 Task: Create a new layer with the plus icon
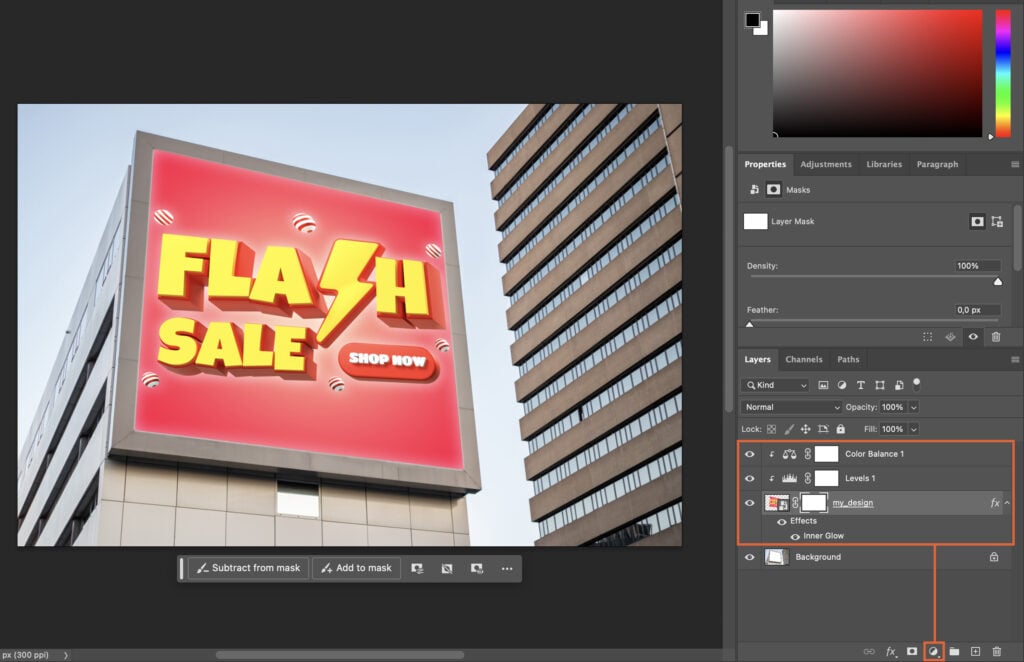click(976, 650)
